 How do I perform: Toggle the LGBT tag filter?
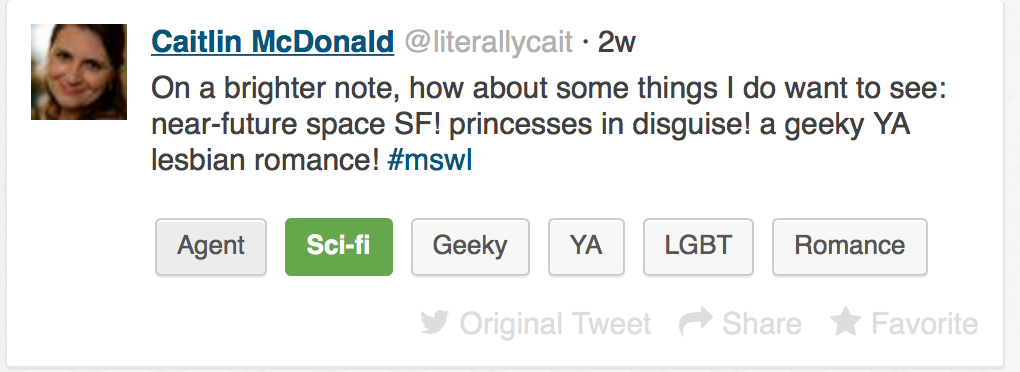click(699, 246)
